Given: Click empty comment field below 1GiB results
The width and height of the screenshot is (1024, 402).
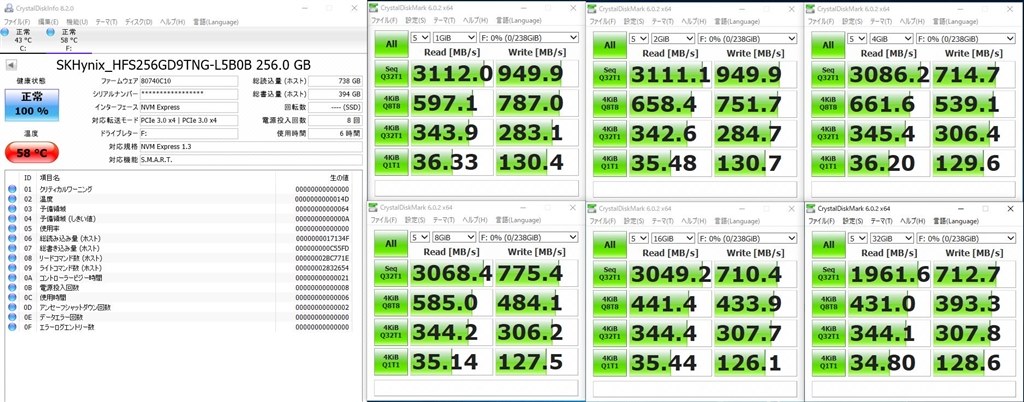Looking at the screenshot, I should coord(476,188).
